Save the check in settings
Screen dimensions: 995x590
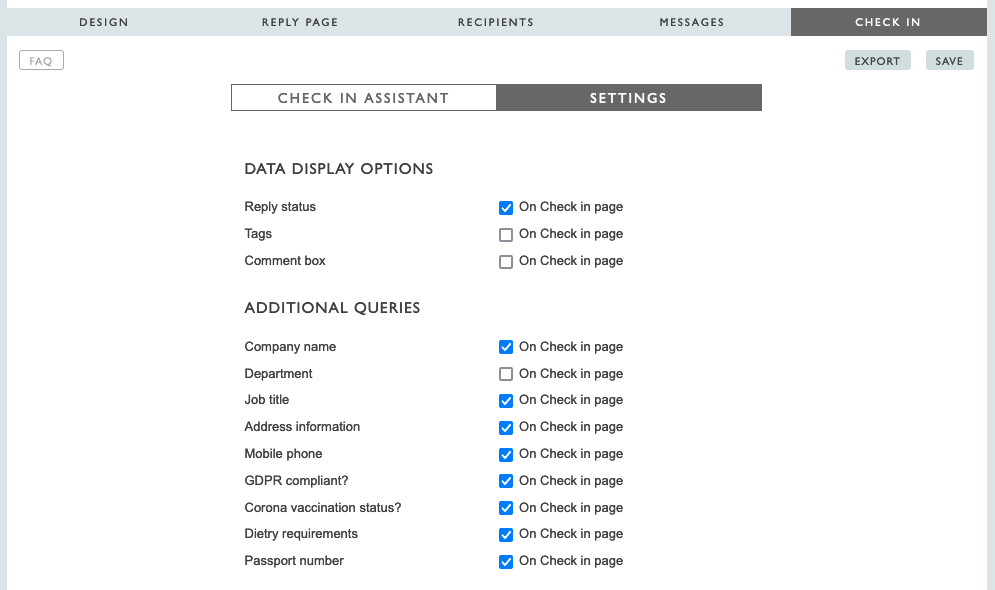949,61
